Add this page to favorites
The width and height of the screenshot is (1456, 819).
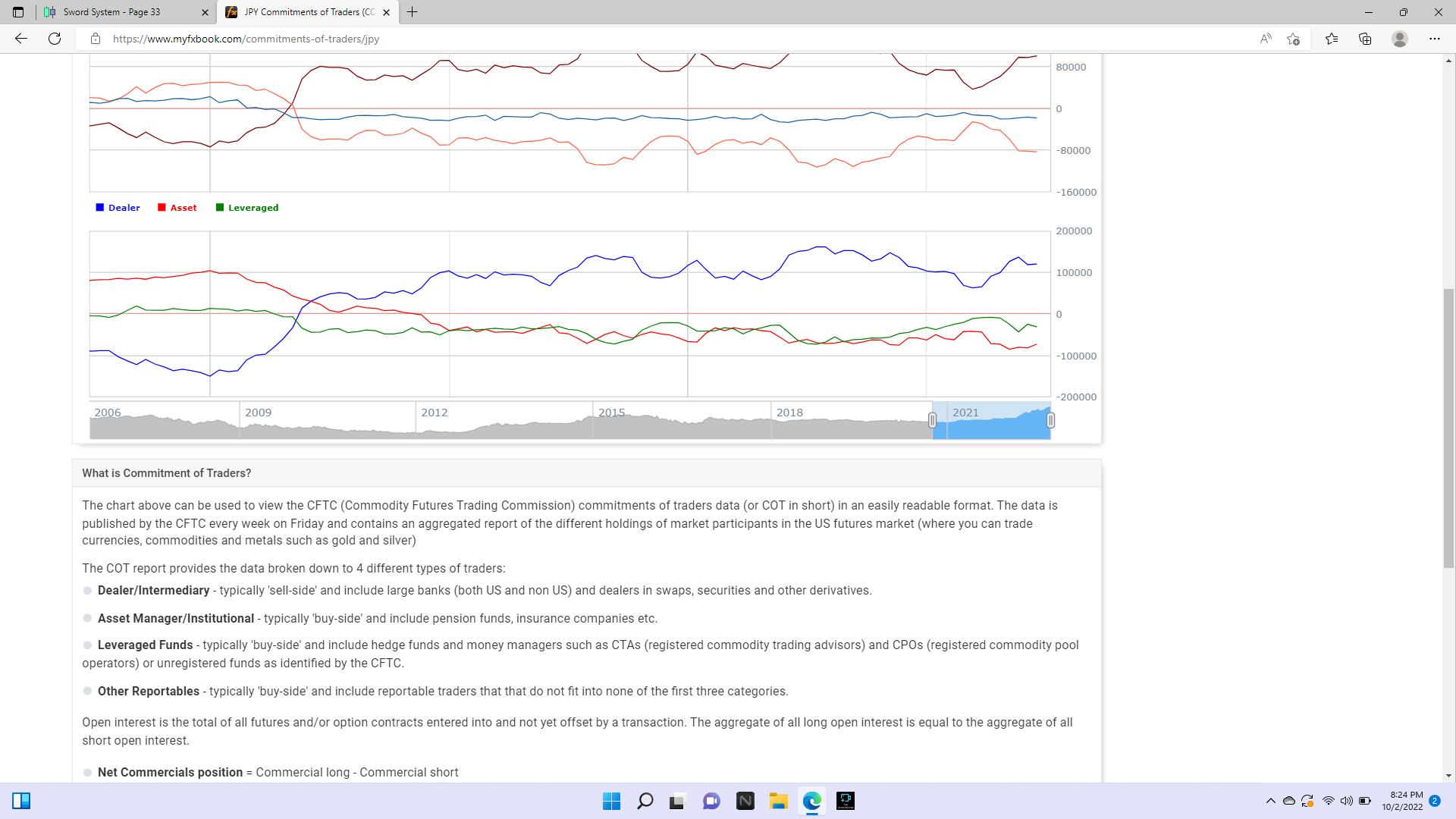tap(1293, 39)
